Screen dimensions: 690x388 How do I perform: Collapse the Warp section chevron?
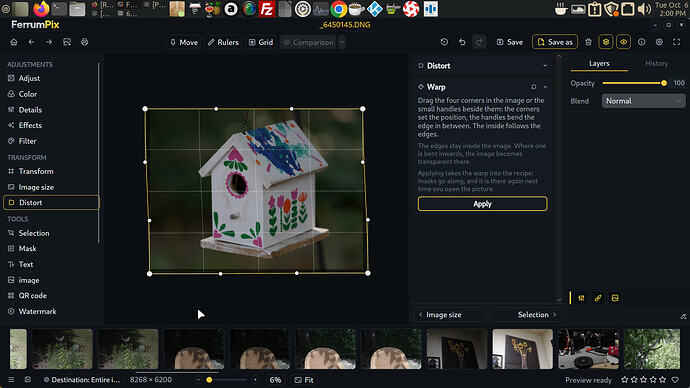(545, 87)
